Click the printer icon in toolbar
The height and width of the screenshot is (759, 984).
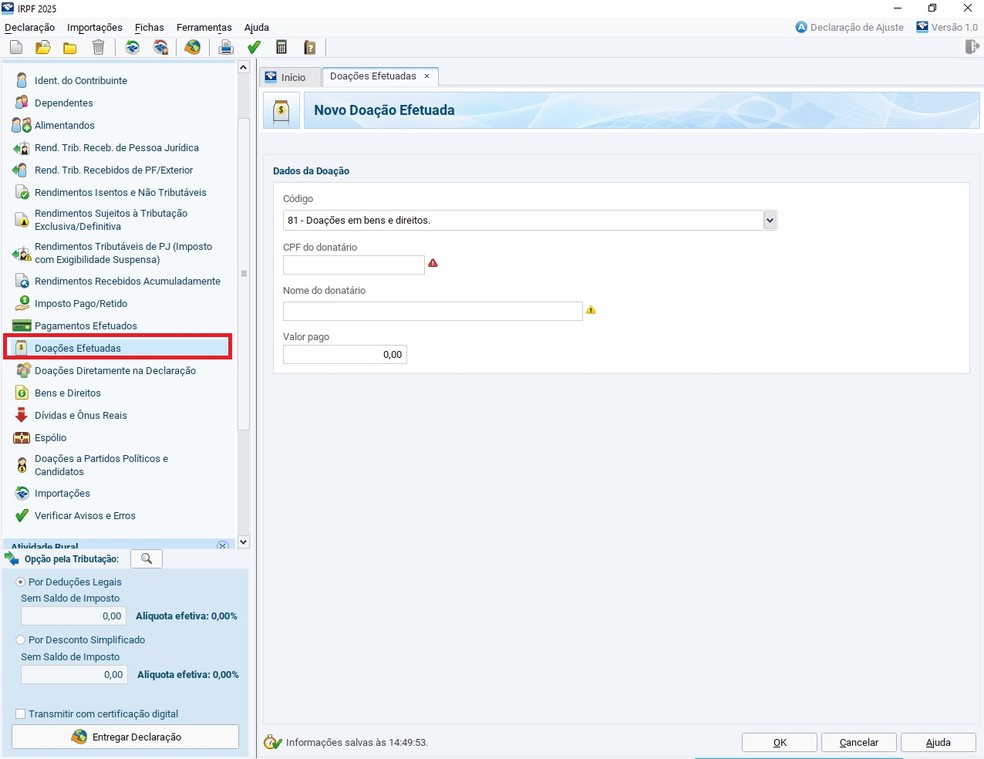coord(226,47)
